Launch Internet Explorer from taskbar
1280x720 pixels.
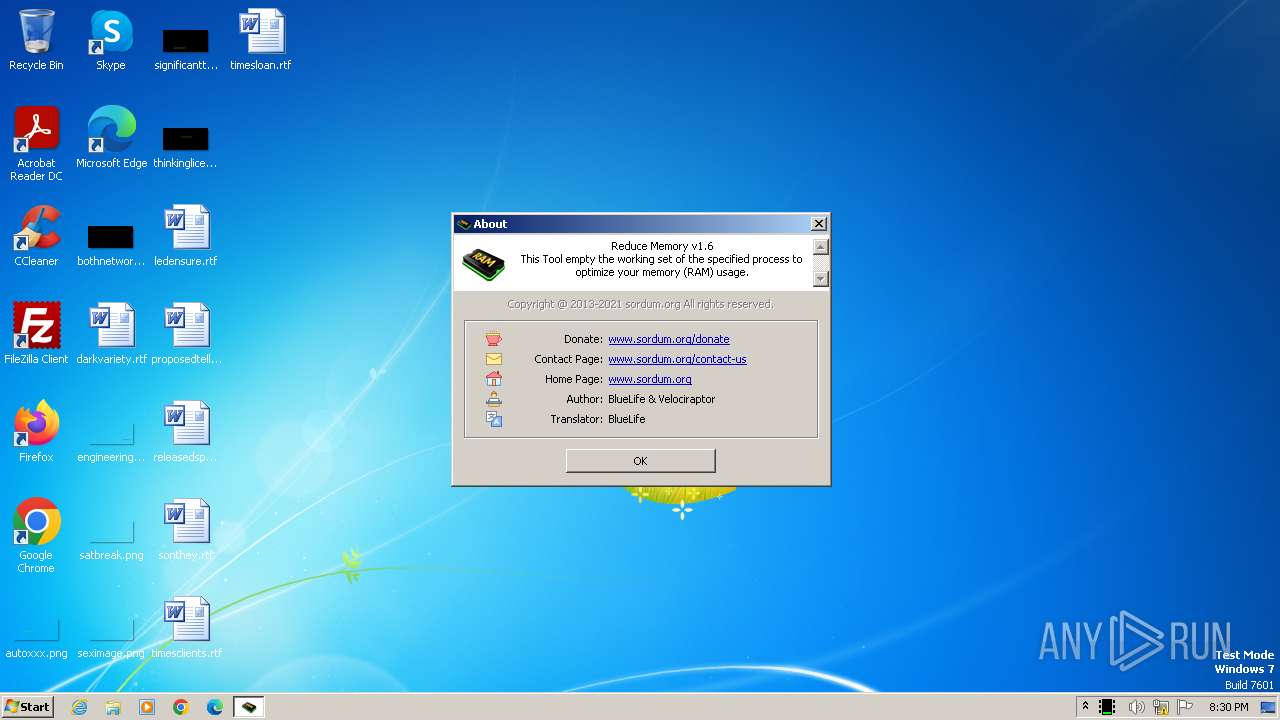click(x=79, y=707)
